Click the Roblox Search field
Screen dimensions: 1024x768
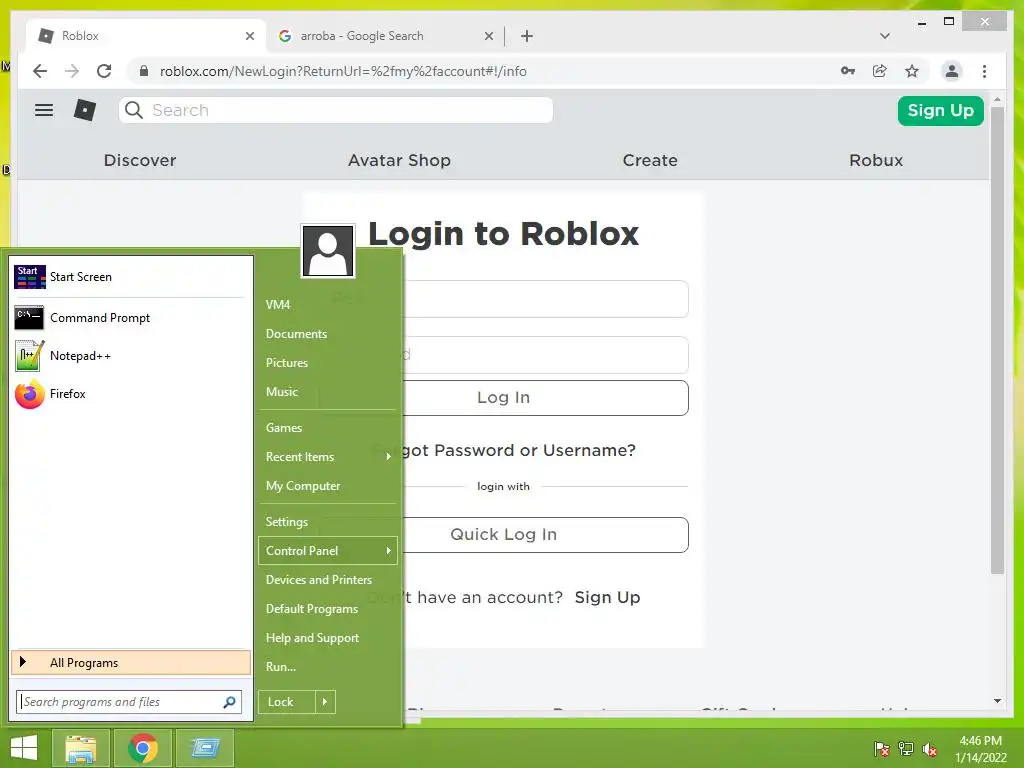tap(336, 110)
